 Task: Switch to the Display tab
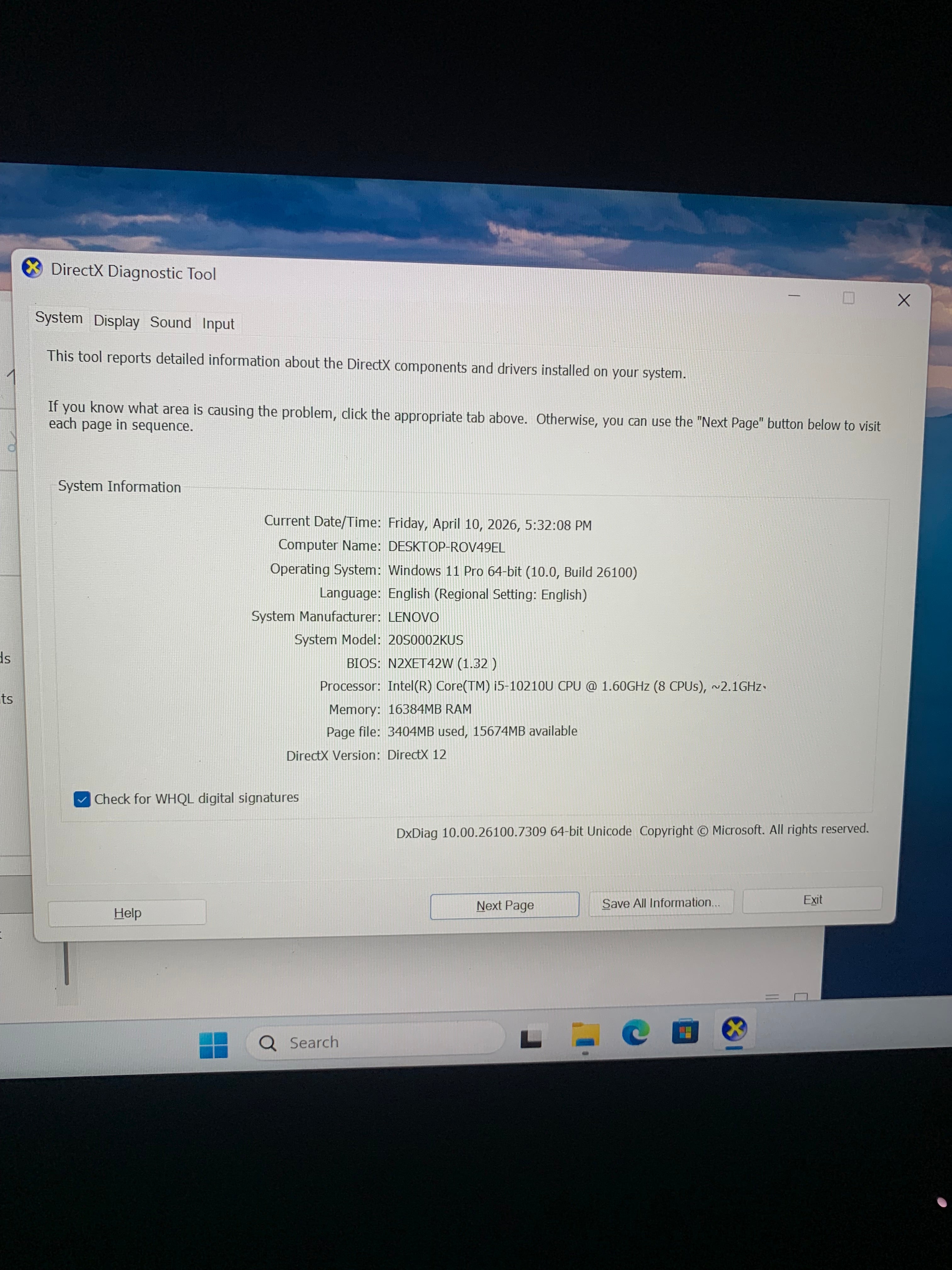pyautogui.click(x=116, y=321)
